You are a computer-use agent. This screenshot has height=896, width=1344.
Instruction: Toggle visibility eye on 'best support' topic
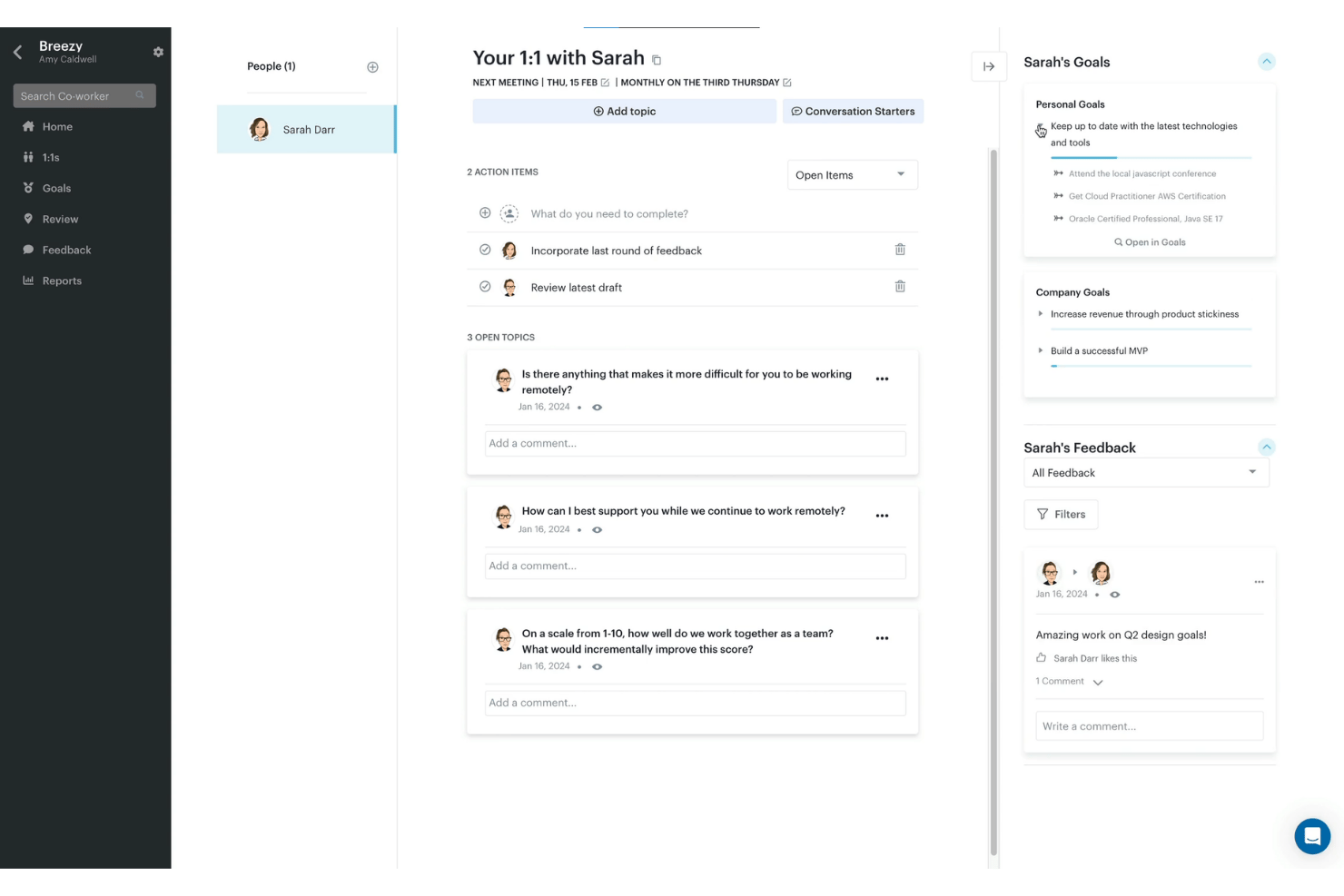(598, 530)
